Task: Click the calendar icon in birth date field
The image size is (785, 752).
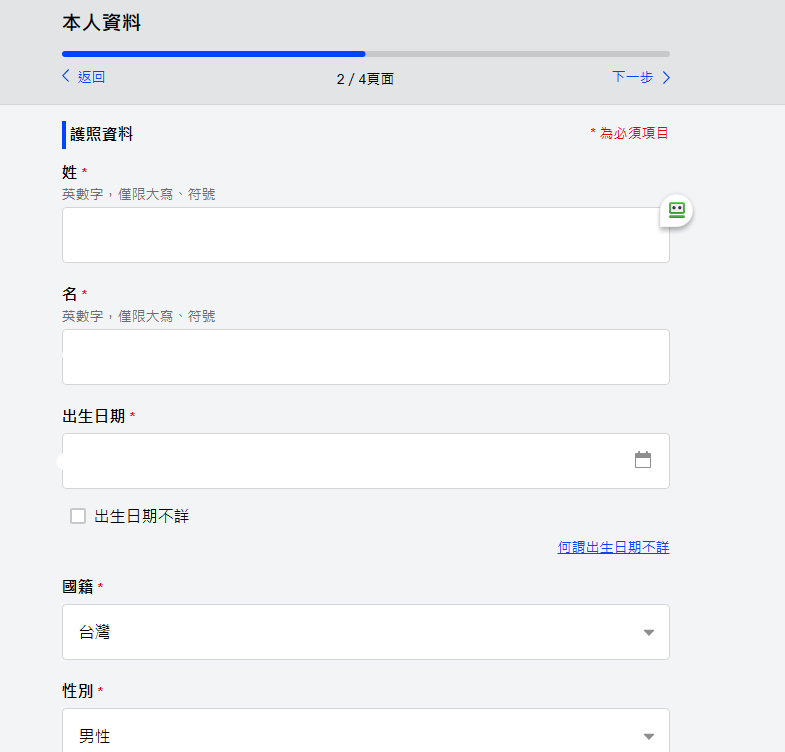Action: point(642,460)
